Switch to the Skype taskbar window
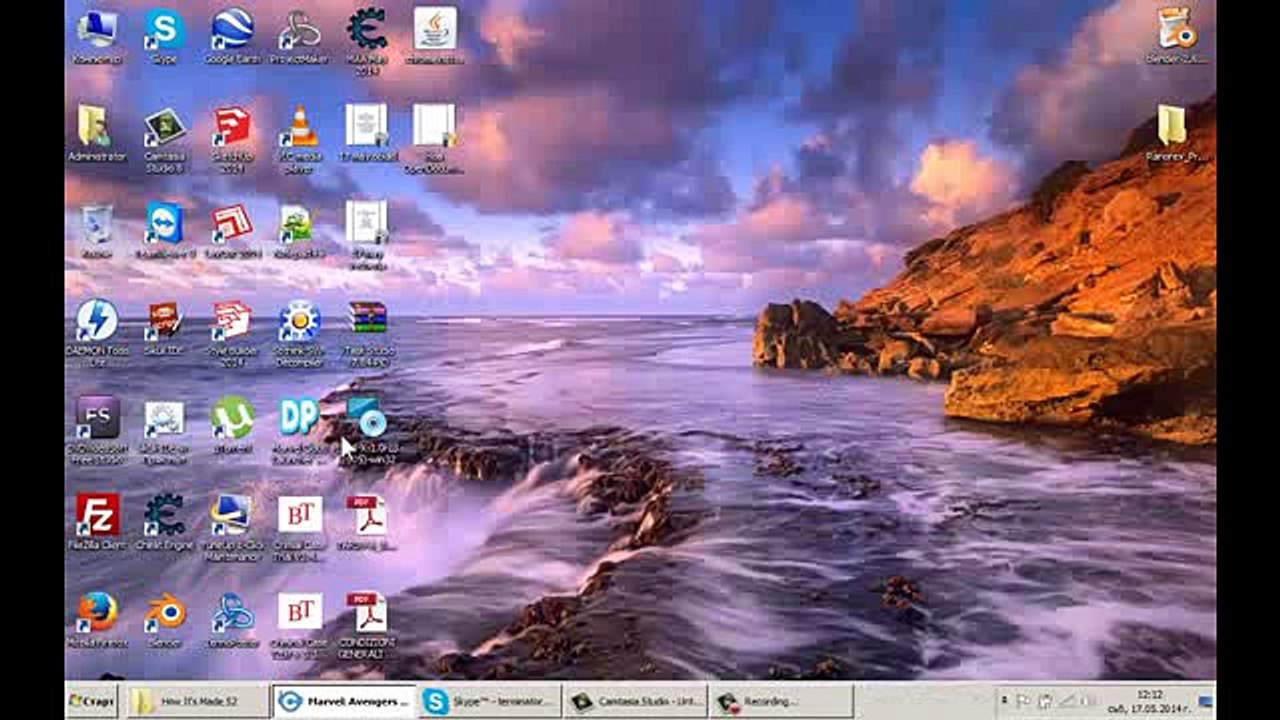The height and width of the screenshot is (720, 1280). click(x=489, y=701)
